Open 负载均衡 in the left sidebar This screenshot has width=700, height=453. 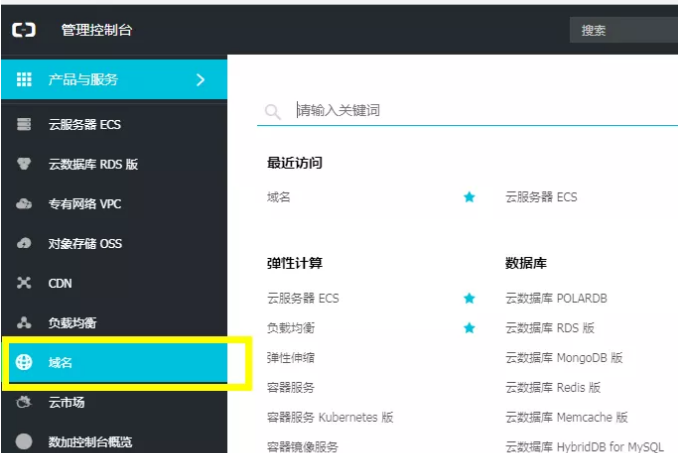(70, 323)
